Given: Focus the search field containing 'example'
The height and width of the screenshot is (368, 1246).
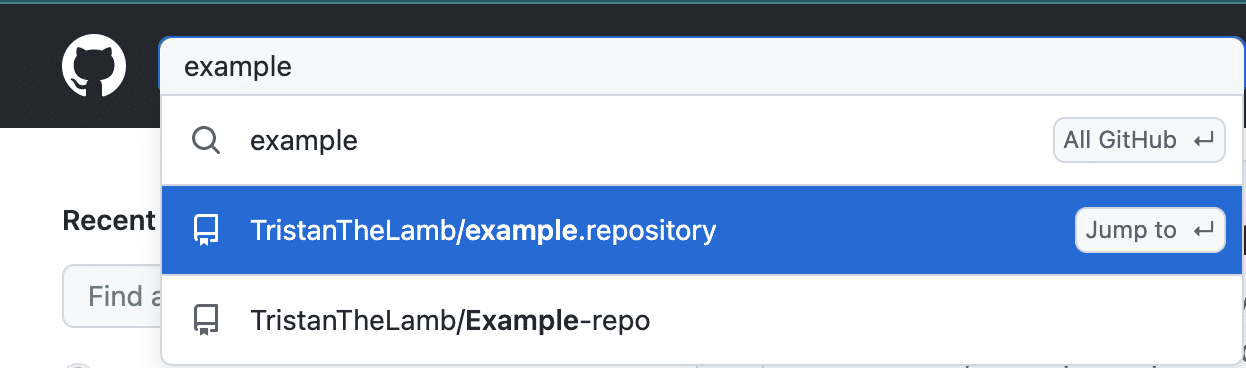Looking at the screenshot, I should click(702, 67).
